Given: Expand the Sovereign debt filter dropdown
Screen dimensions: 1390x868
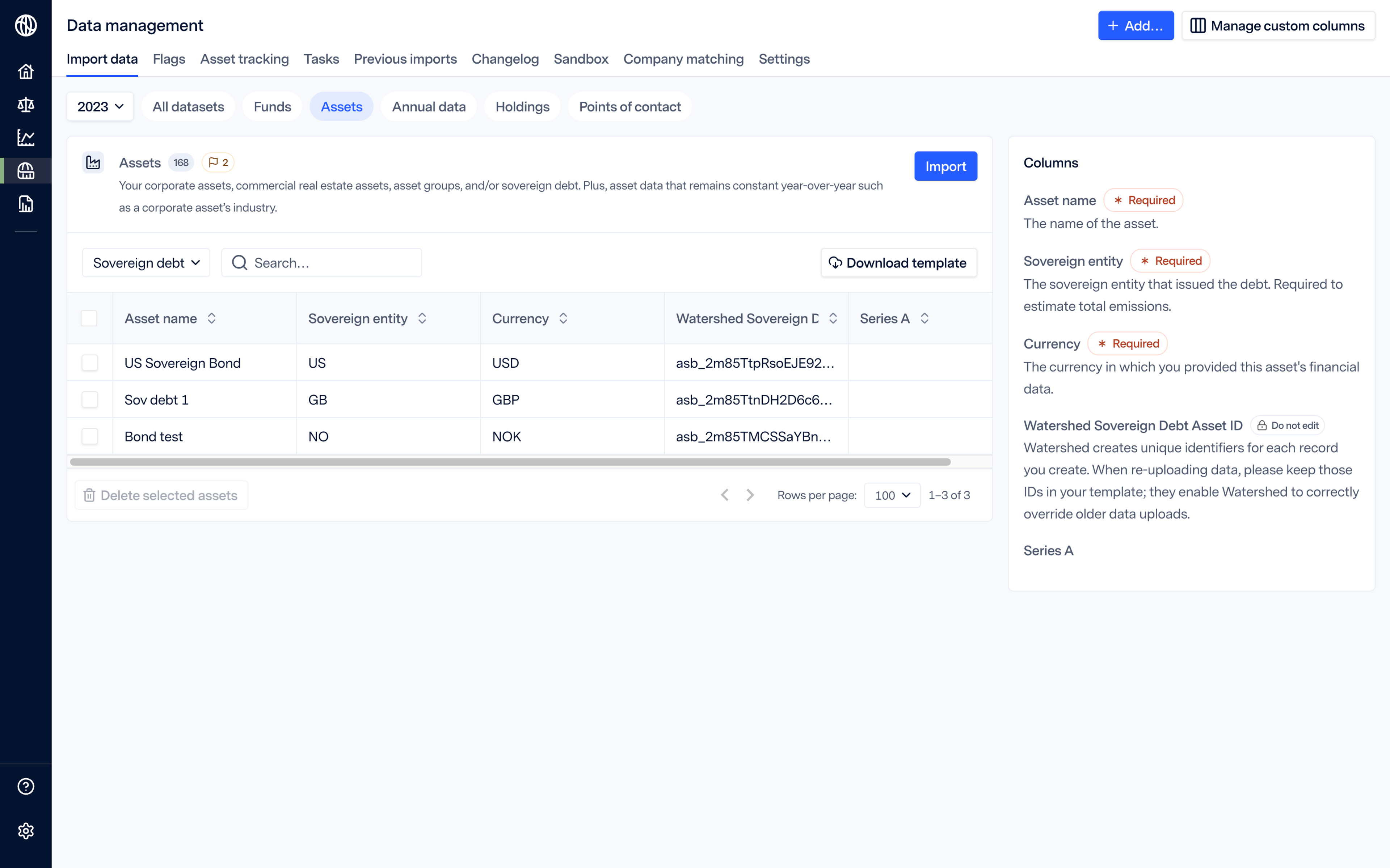Looking at the screenshot, I should [x=146, y=263].
